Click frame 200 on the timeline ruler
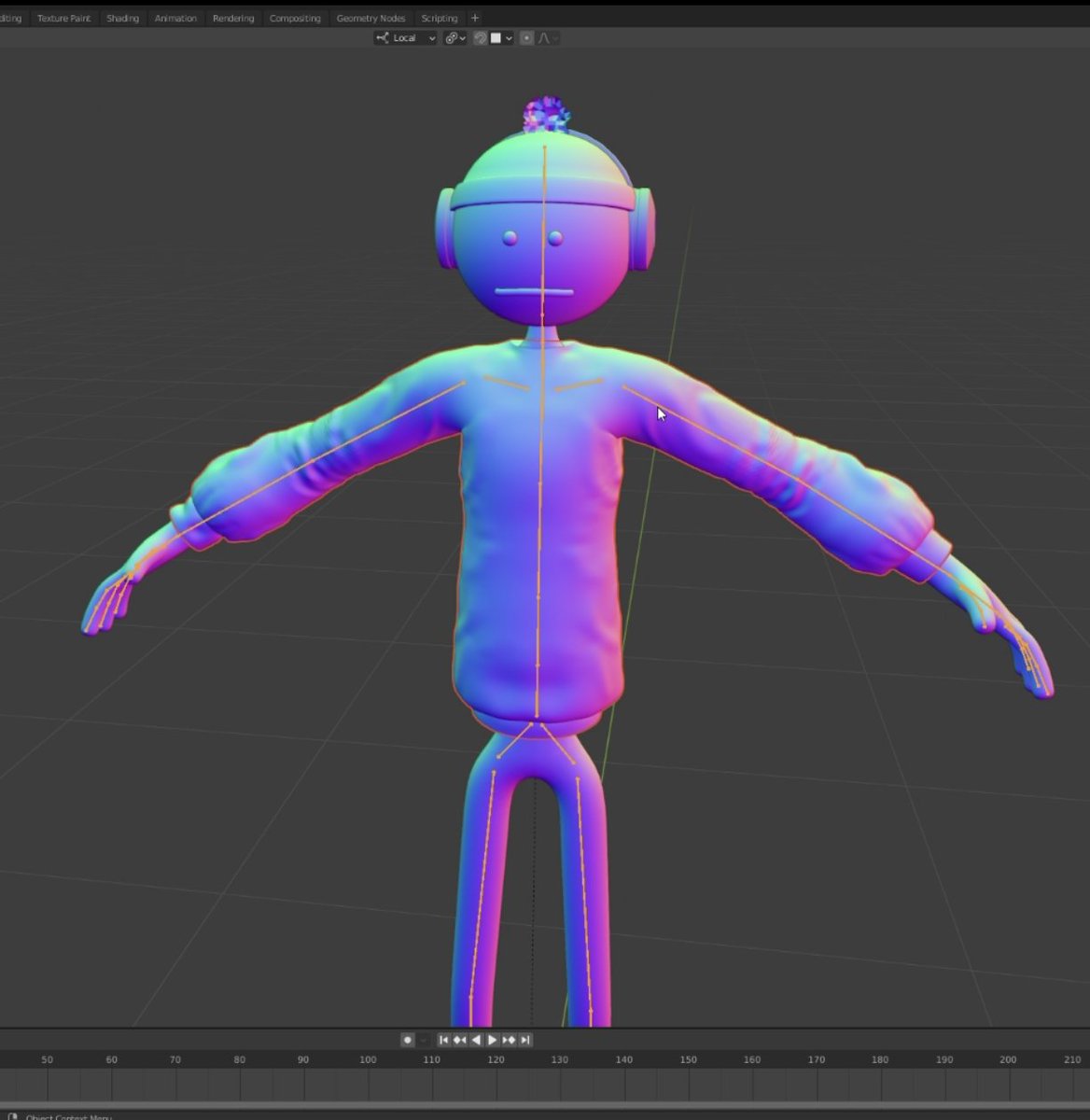1090x1120 pixels. click(1008, 1059)
